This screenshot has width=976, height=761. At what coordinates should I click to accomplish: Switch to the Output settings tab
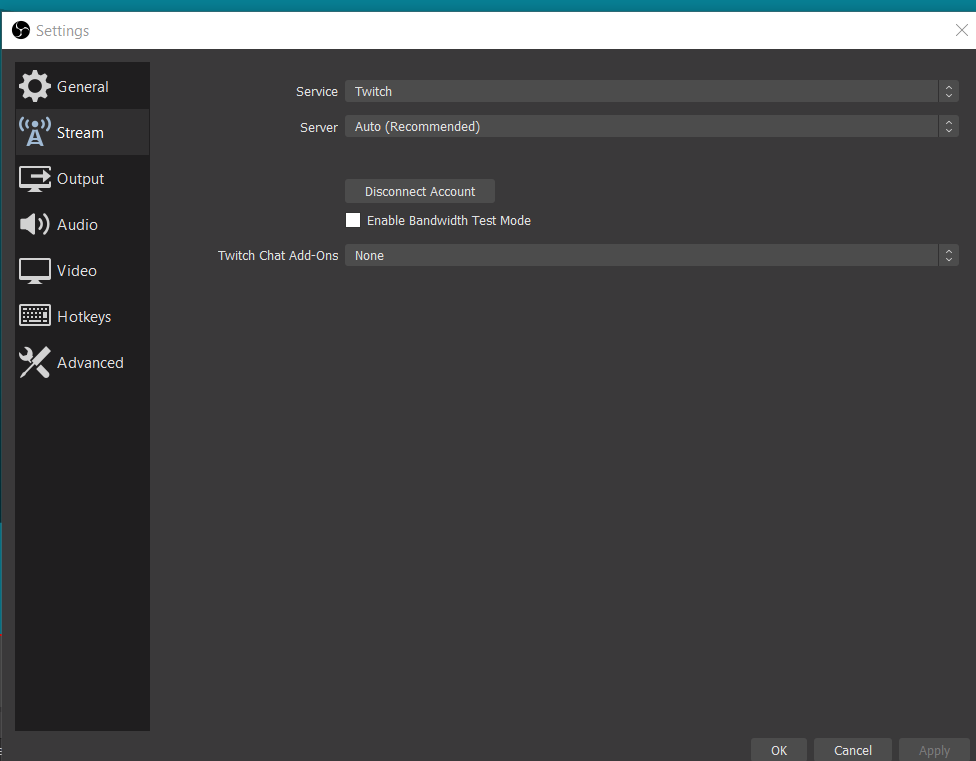[x=82, y=179]
